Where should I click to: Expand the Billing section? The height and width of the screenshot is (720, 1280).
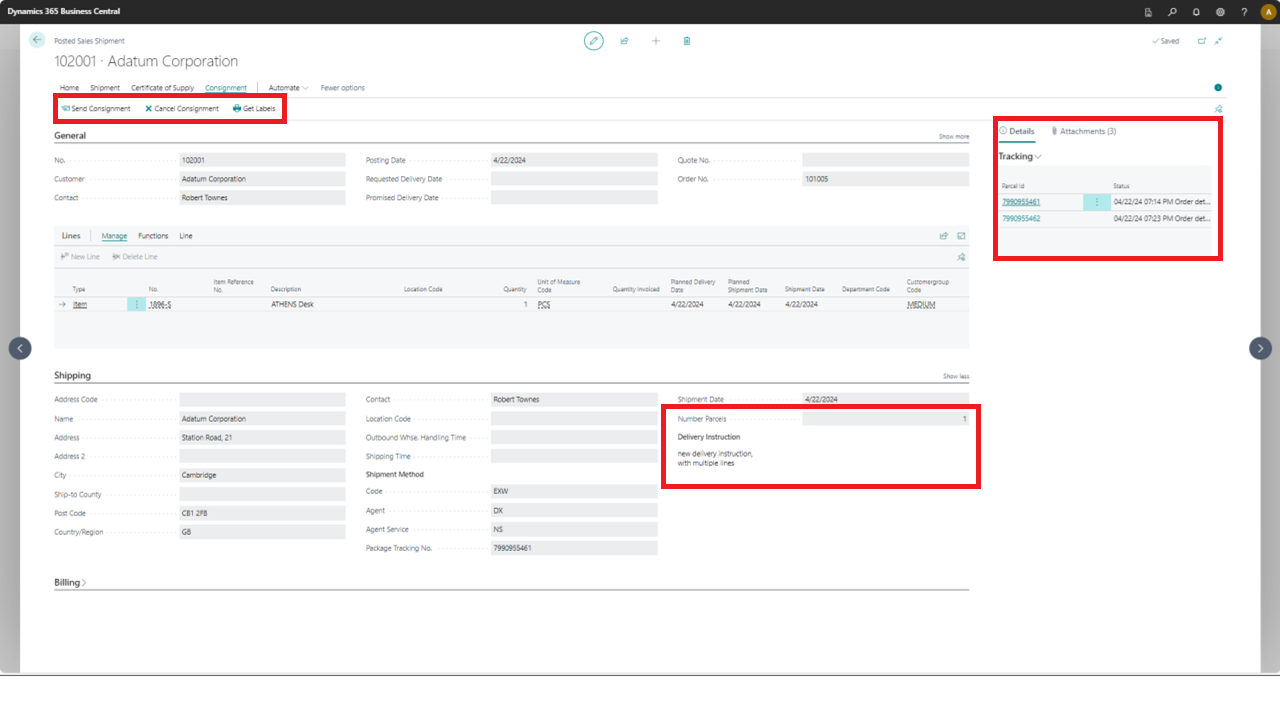[70, 581]
